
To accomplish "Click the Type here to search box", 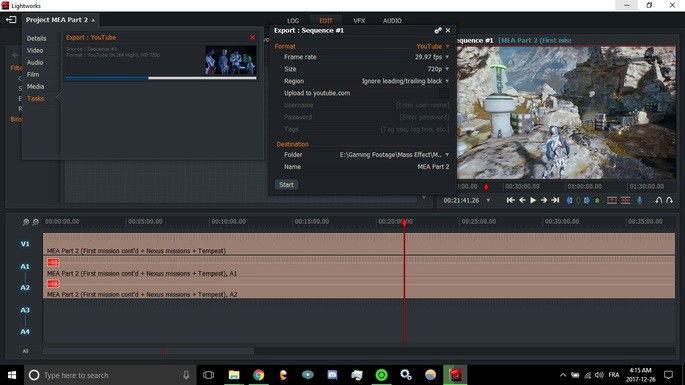I will coord(111,375).
